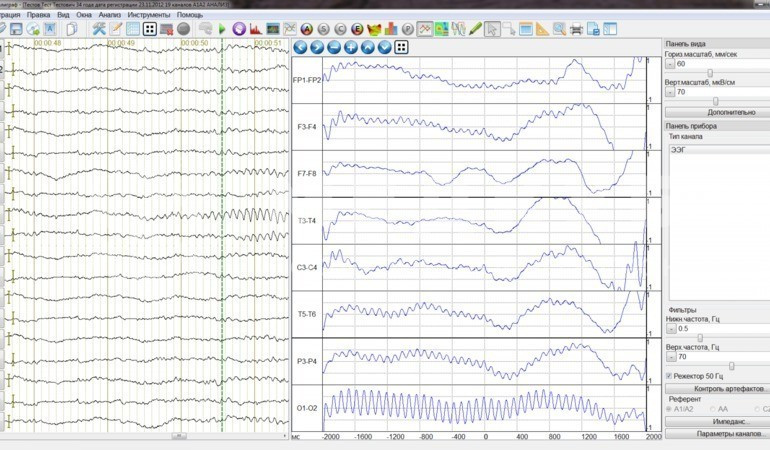Click the four-dot icon in analysis panel
Screen dimensions: 770x450
[x=402, y=48]
